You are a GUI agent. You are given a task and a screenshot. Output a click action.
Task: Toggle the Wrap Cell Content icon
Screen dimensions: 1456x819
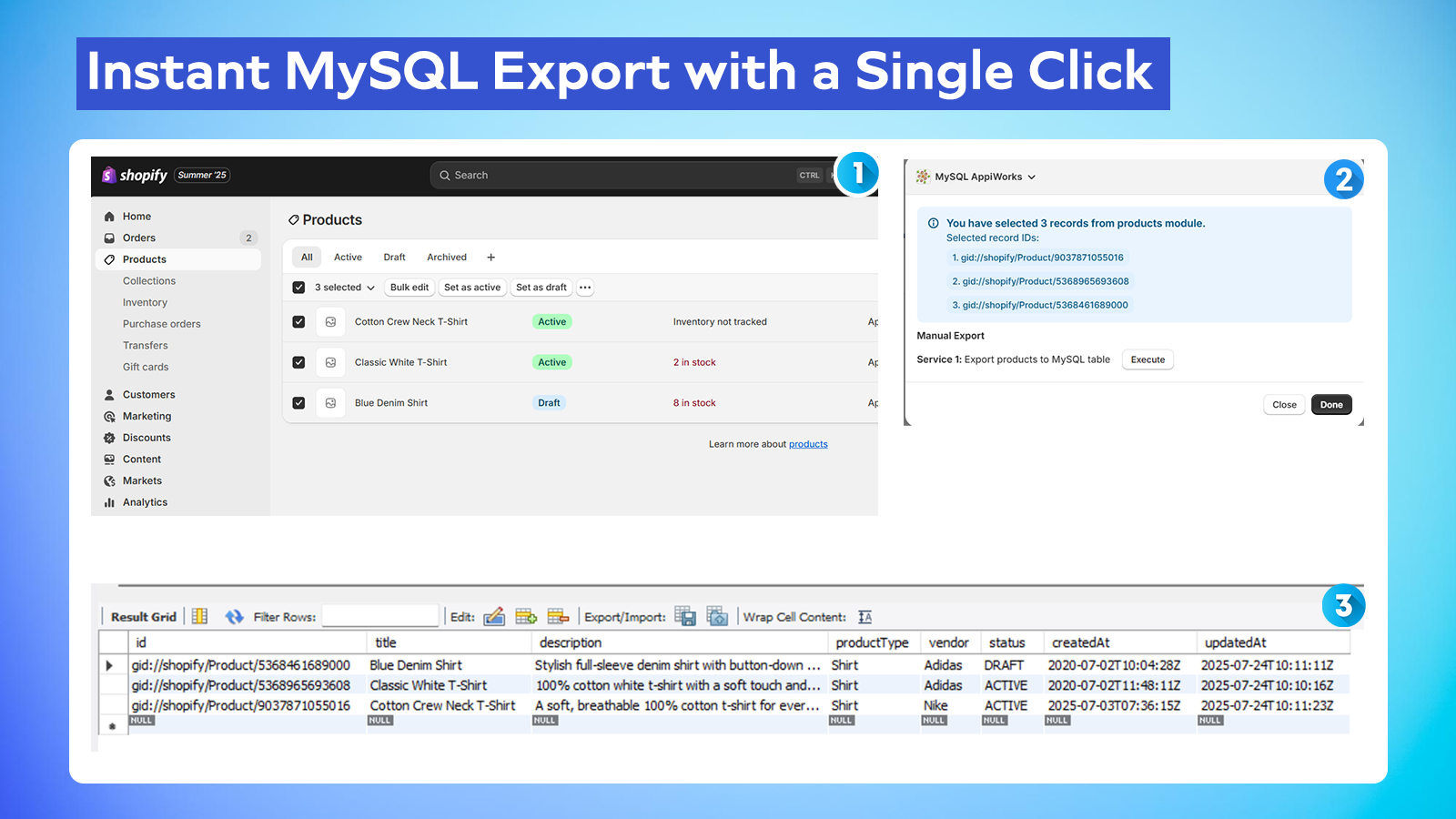864,616
